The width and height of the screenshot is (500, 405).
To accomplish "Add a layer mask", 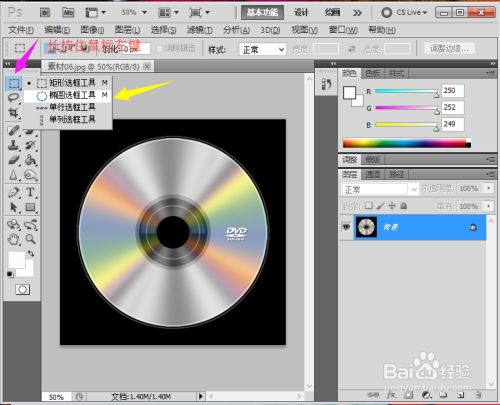I will click(409, 395).
